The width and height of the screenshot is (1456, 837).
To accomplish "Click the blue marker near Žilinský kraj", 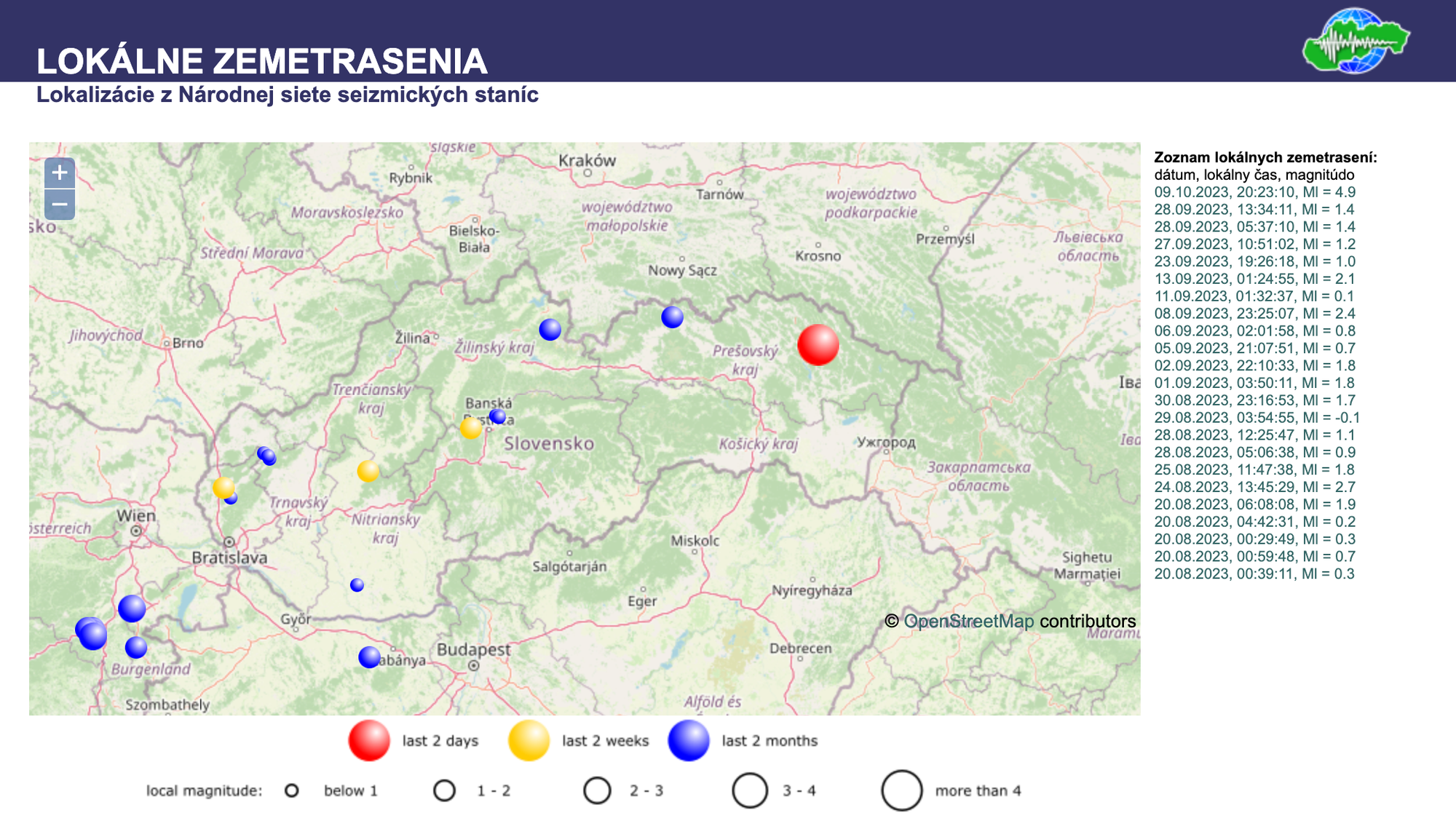I will pyautogui.click(x=550, y=330).
